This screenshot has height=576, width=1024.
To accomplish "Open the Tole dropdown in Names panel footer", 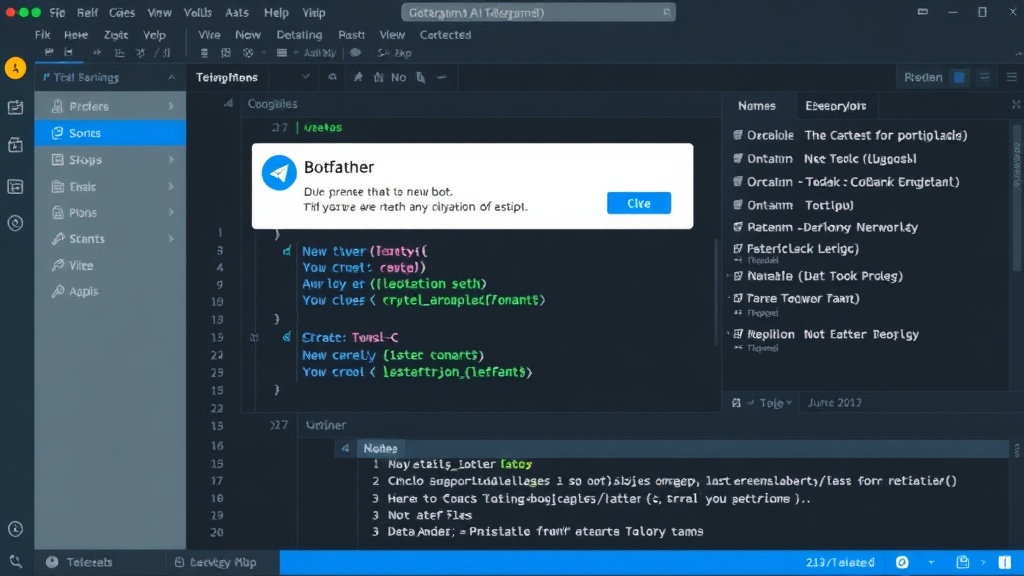I will [x=775, y=403].
